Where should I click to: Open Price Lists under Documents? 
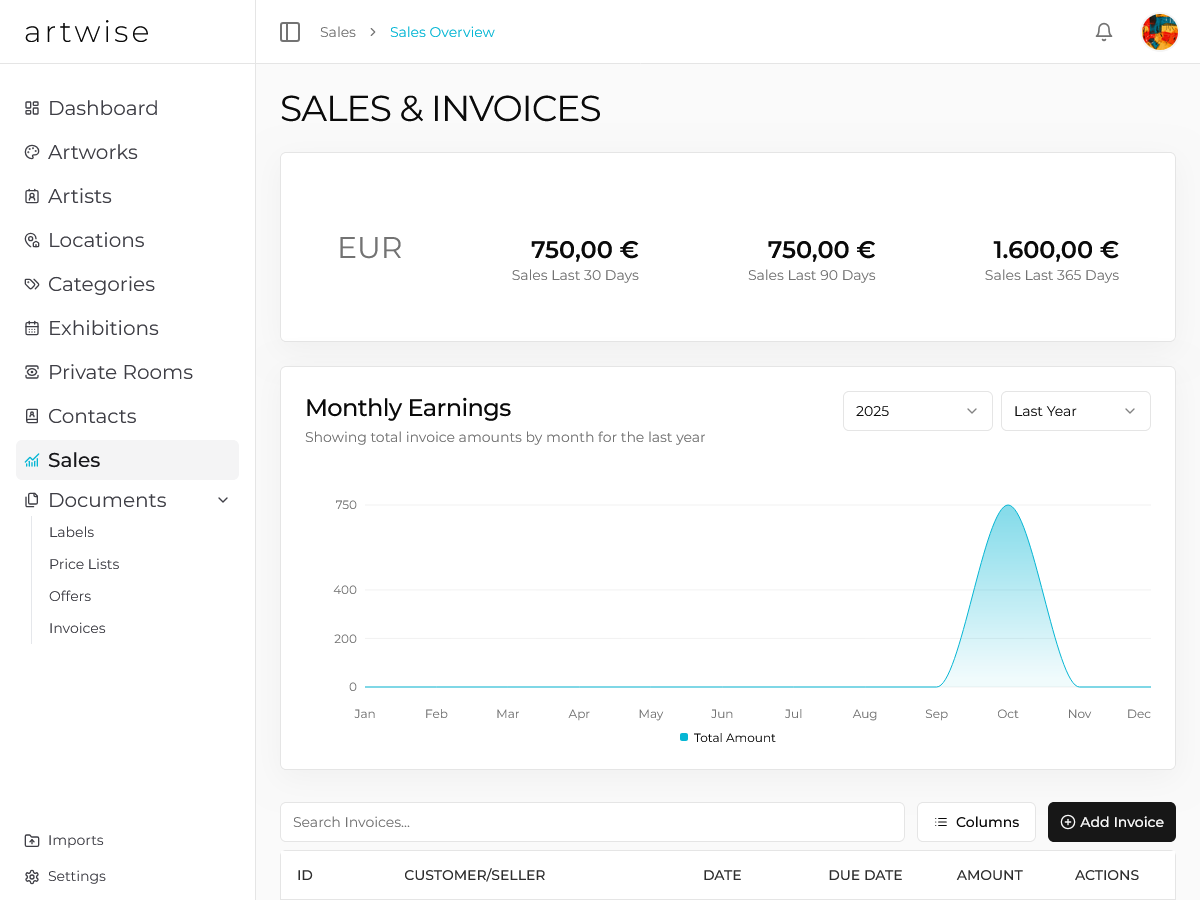pos(84,564)
